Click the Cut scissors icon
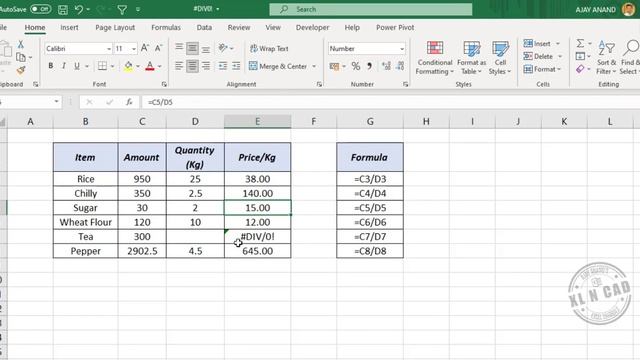The image size is (640, 360). coord(20,44)
